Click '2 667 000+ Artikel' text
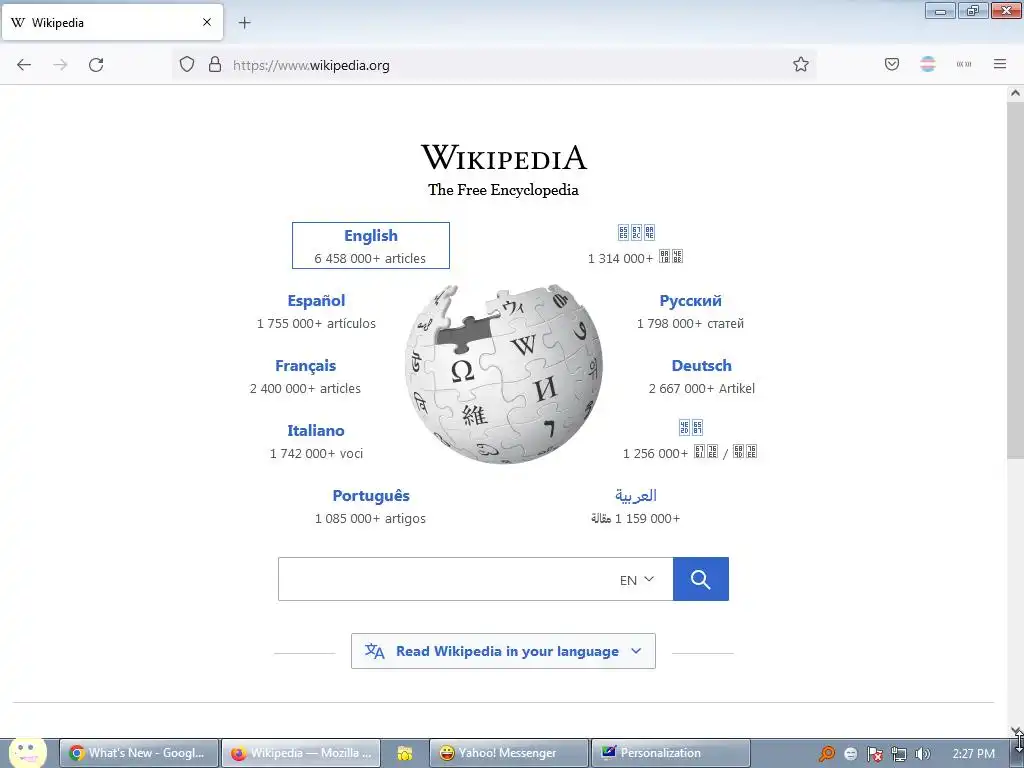This screenshot has width=1024, height=768. 701,389
